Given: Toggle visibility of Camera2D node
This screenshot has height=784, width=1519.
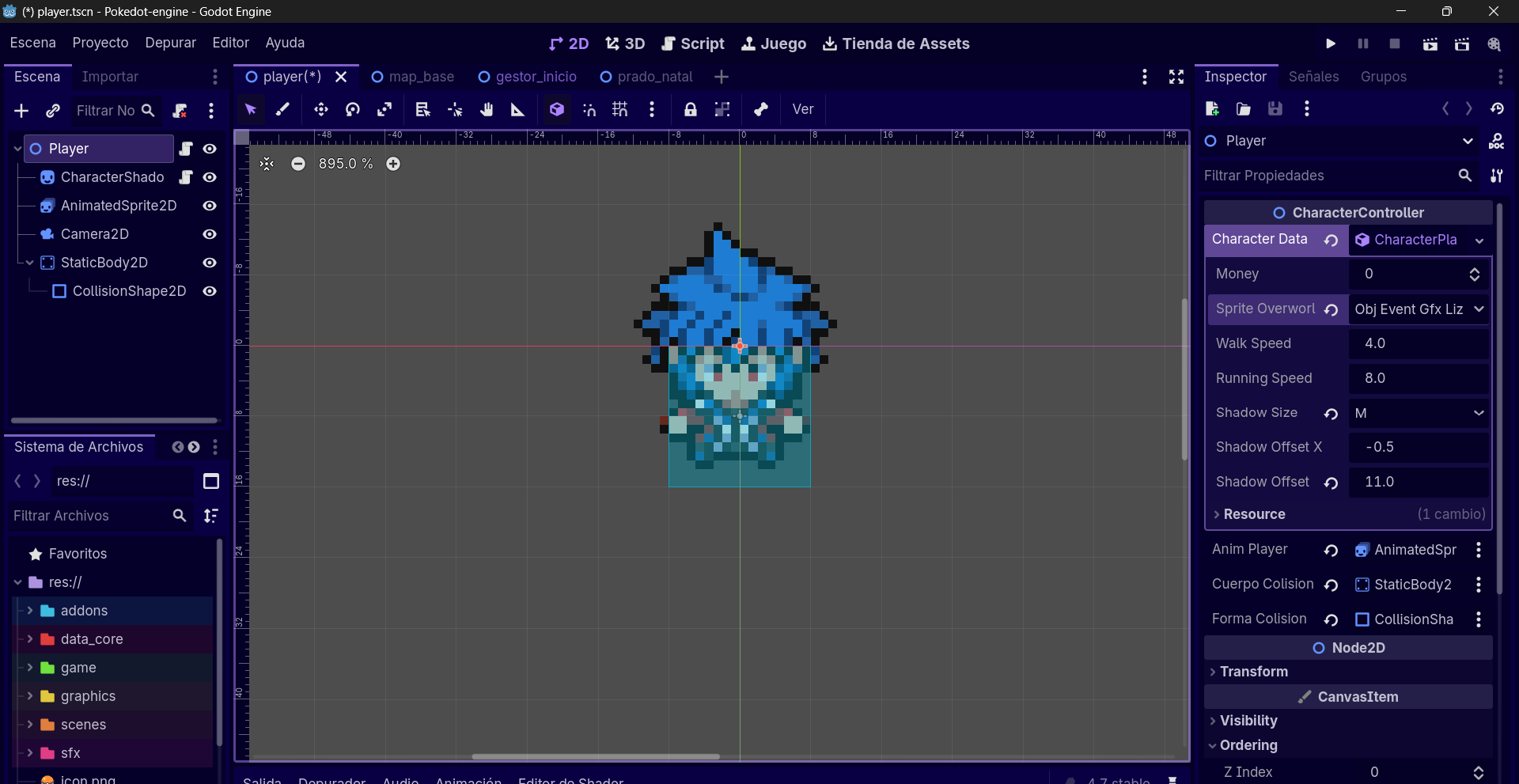Looking at the screenshot, I should [210, 234].
